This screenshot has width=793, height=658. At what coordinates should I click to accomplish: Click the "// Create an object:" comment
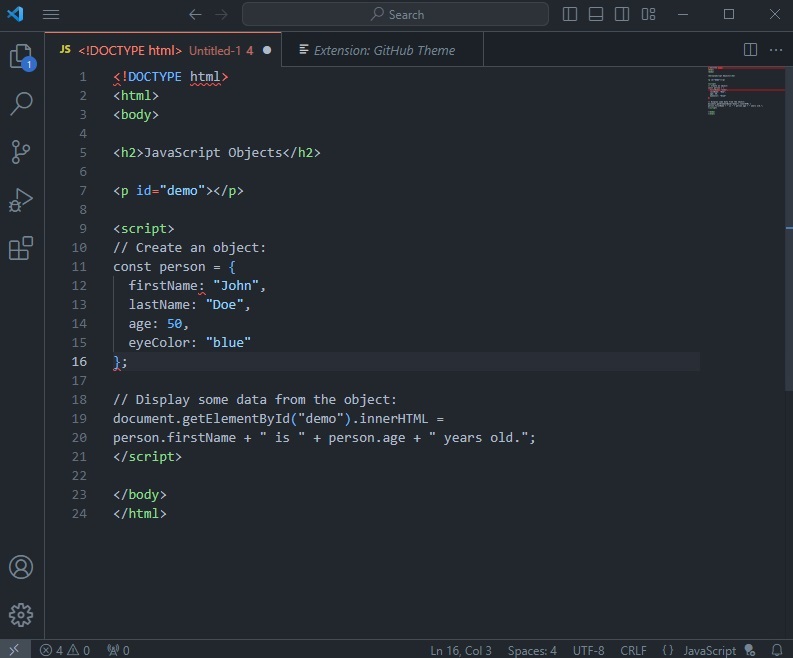[x=190, y=248]
